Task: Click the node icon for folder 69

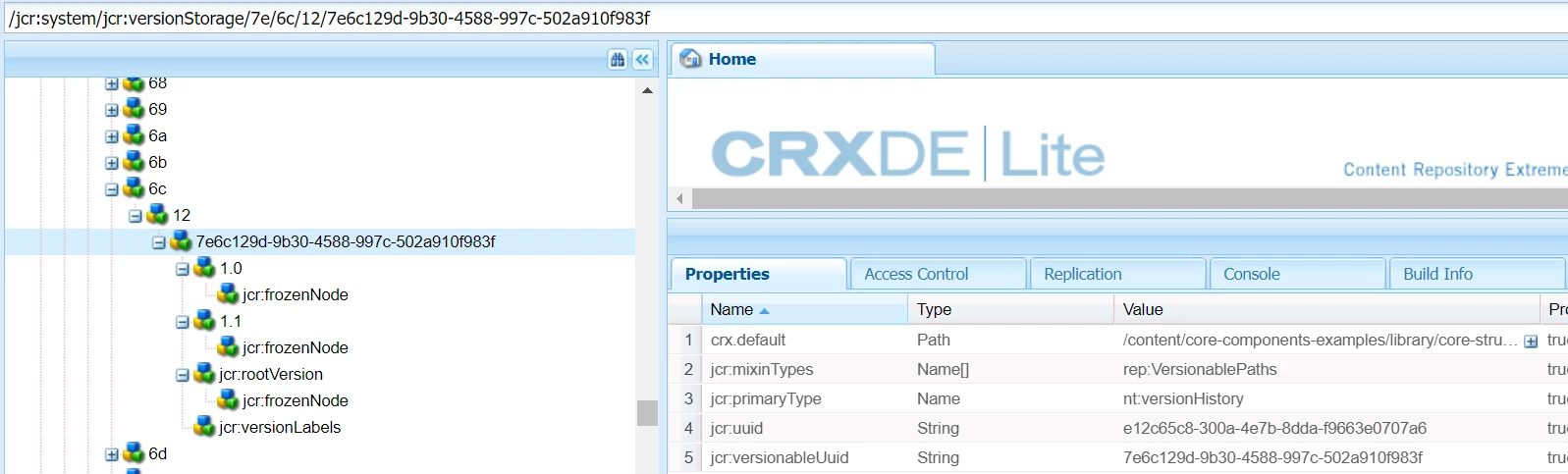Action: (x=134, y=109)
